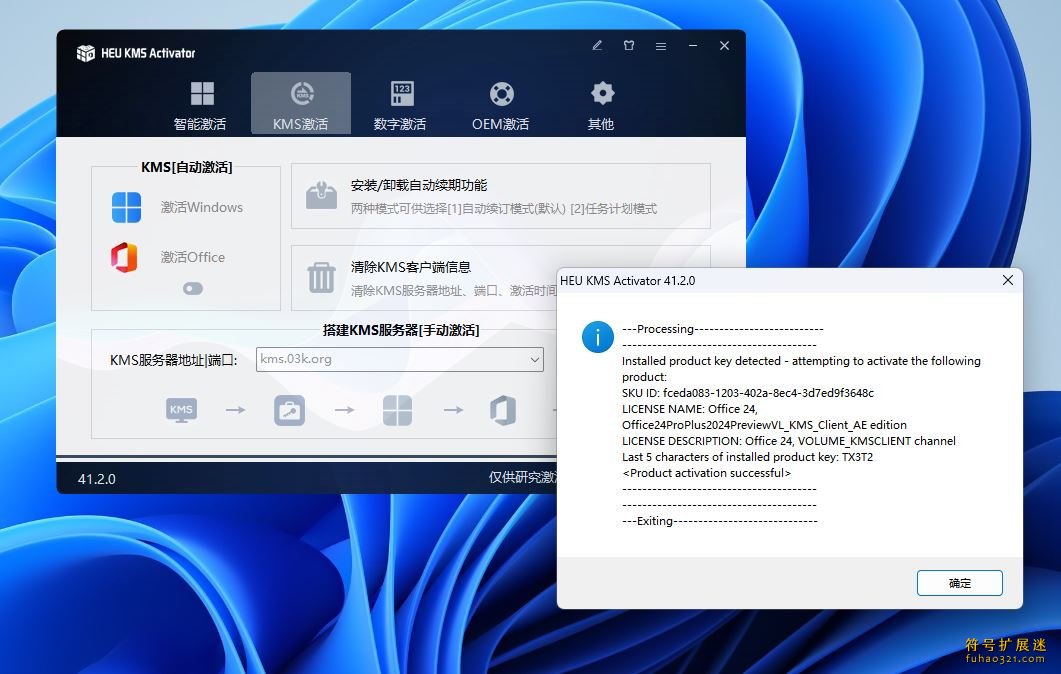This screenshot has height=674, width=1061.
Task: Click the Windows logo to activate Windows
Action: point(126,207)
